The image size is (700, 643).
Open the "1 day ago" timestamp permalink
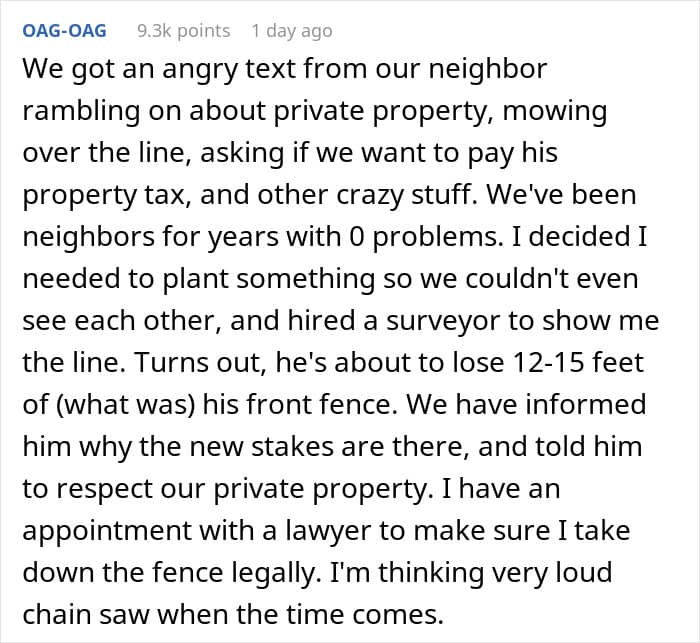point(292,31)
